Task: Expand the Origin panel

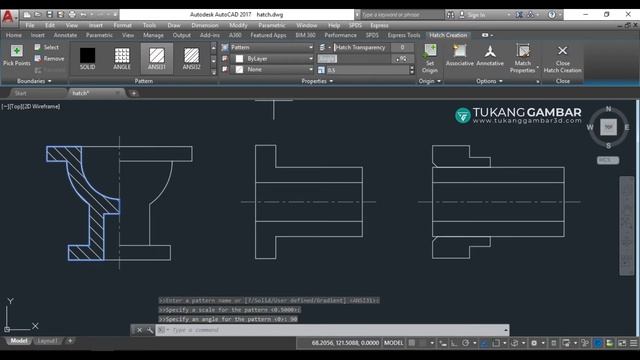Action: point(430,81)
